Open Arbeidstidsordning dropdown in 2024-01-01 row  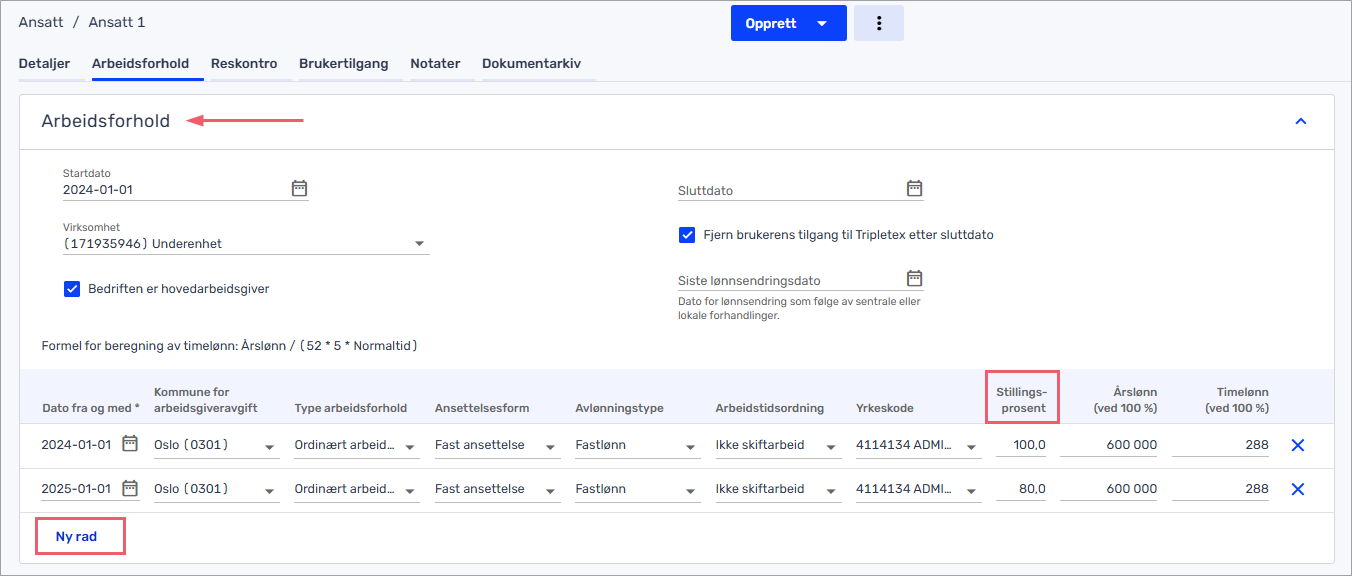pos(777,446)
